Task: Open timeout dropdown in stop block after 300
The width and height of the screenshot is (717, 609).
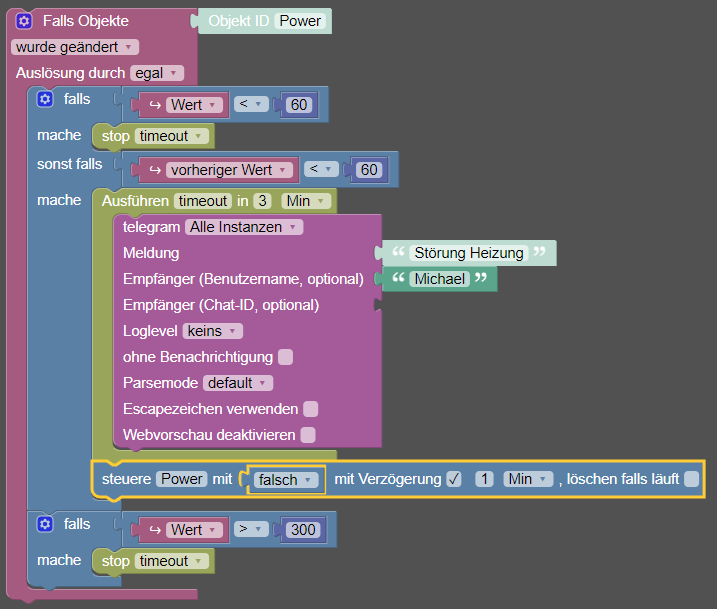Action: 171,561
